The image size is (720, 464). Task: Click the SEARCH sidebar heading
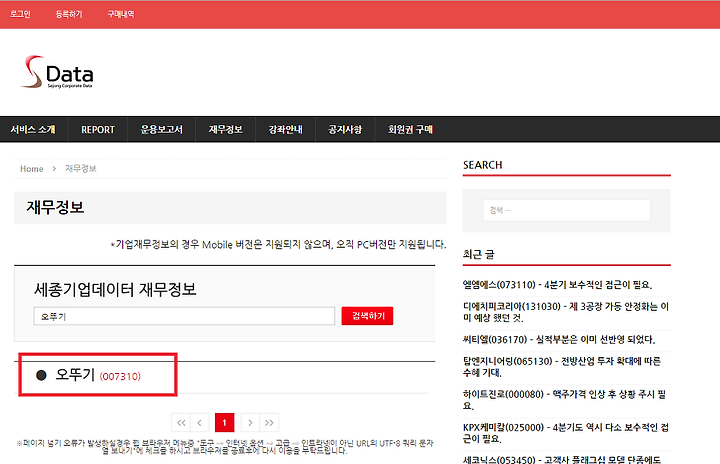(x=483, y=165)
